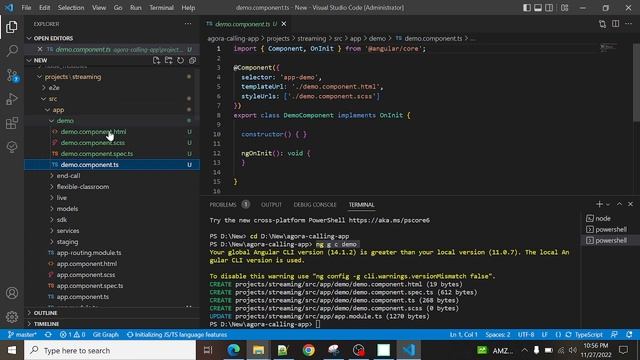Screen dimensions: 640x360
Task: Click the Windows taskbar search box
Action: (x=110, y=350)
